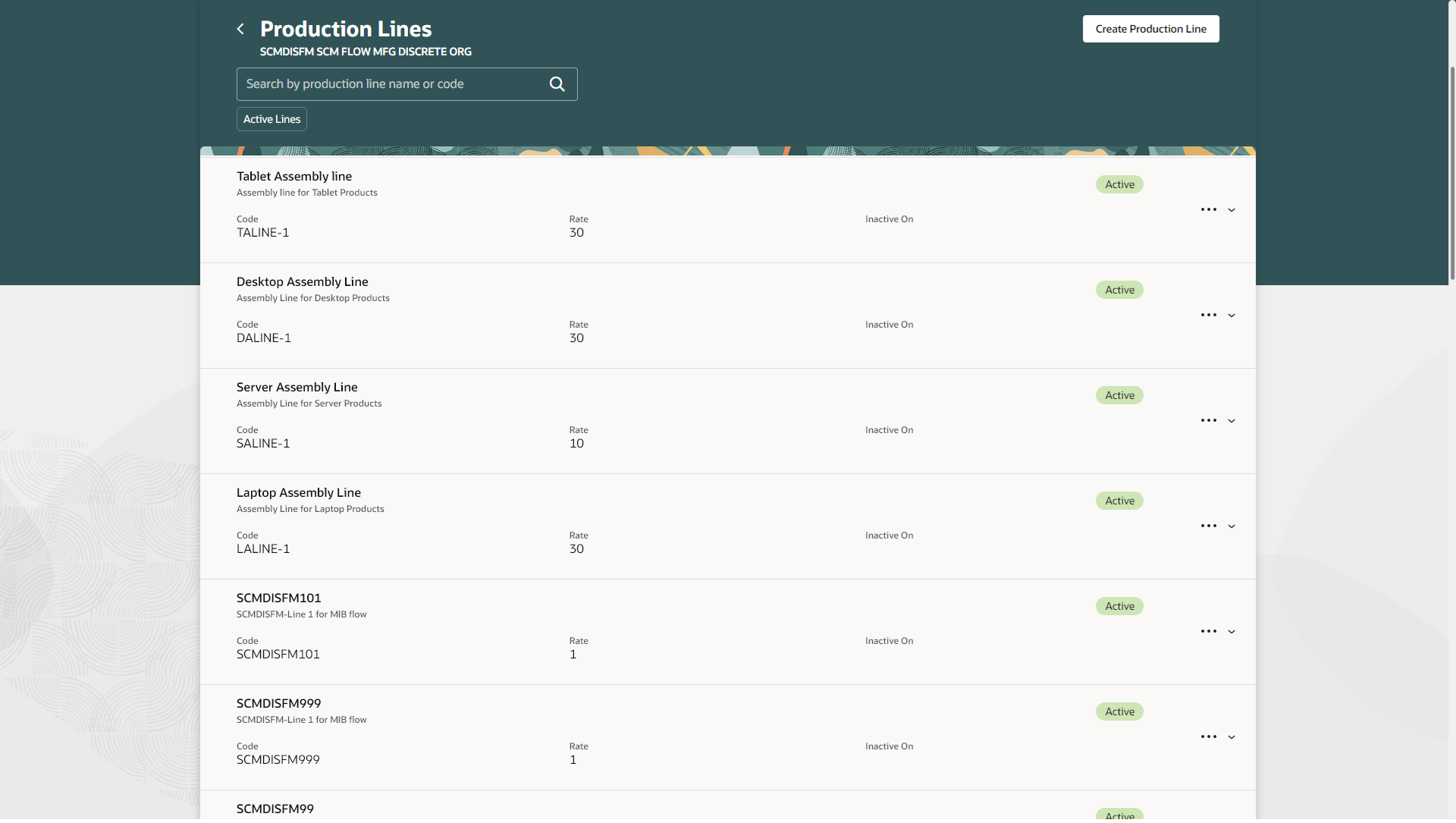Expand the SCMDISFM999 row chevron

(1232, 737)
